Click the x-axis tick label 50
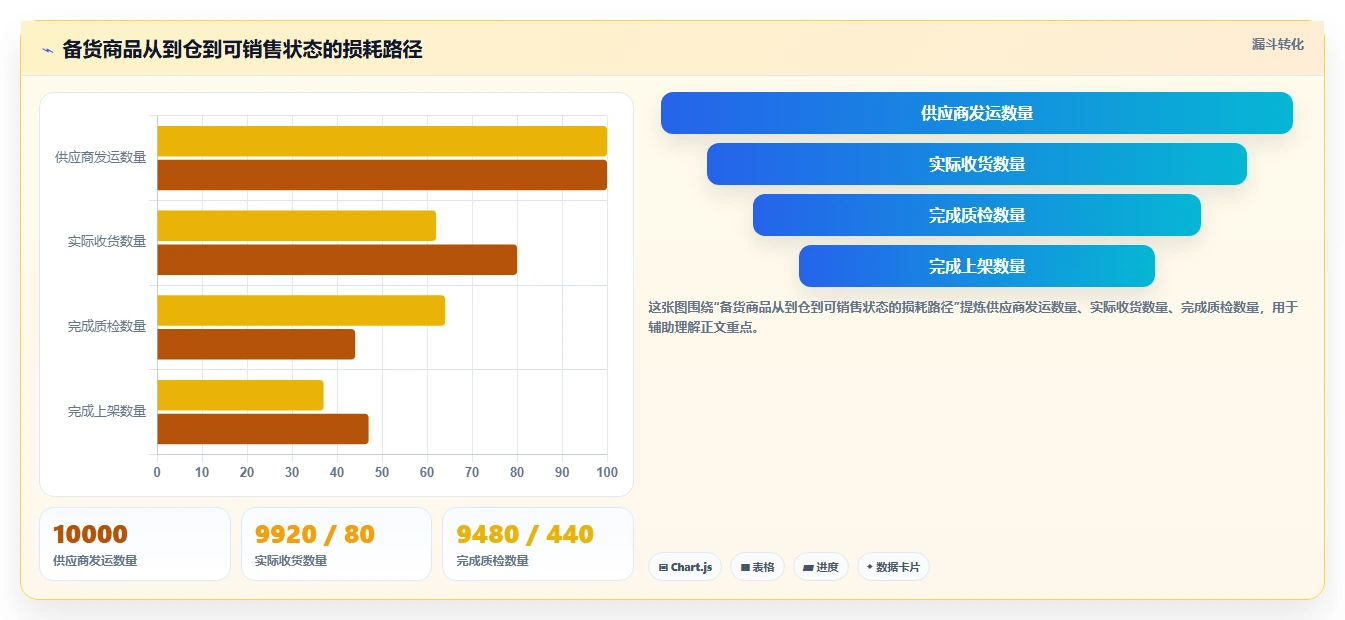 point(382,473)
